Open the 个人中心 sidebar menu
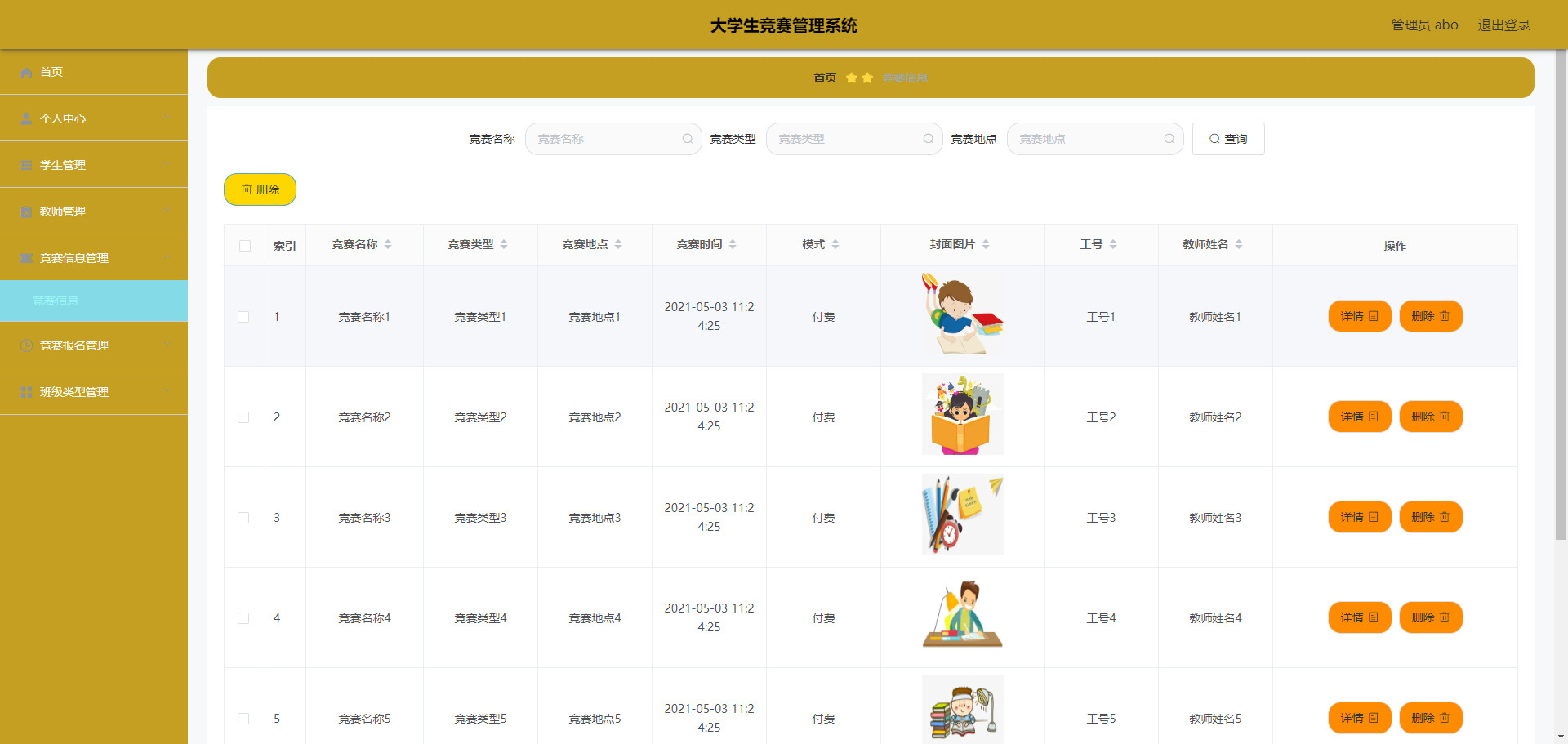Screen dimensions: 1568x744 point(94,118)
